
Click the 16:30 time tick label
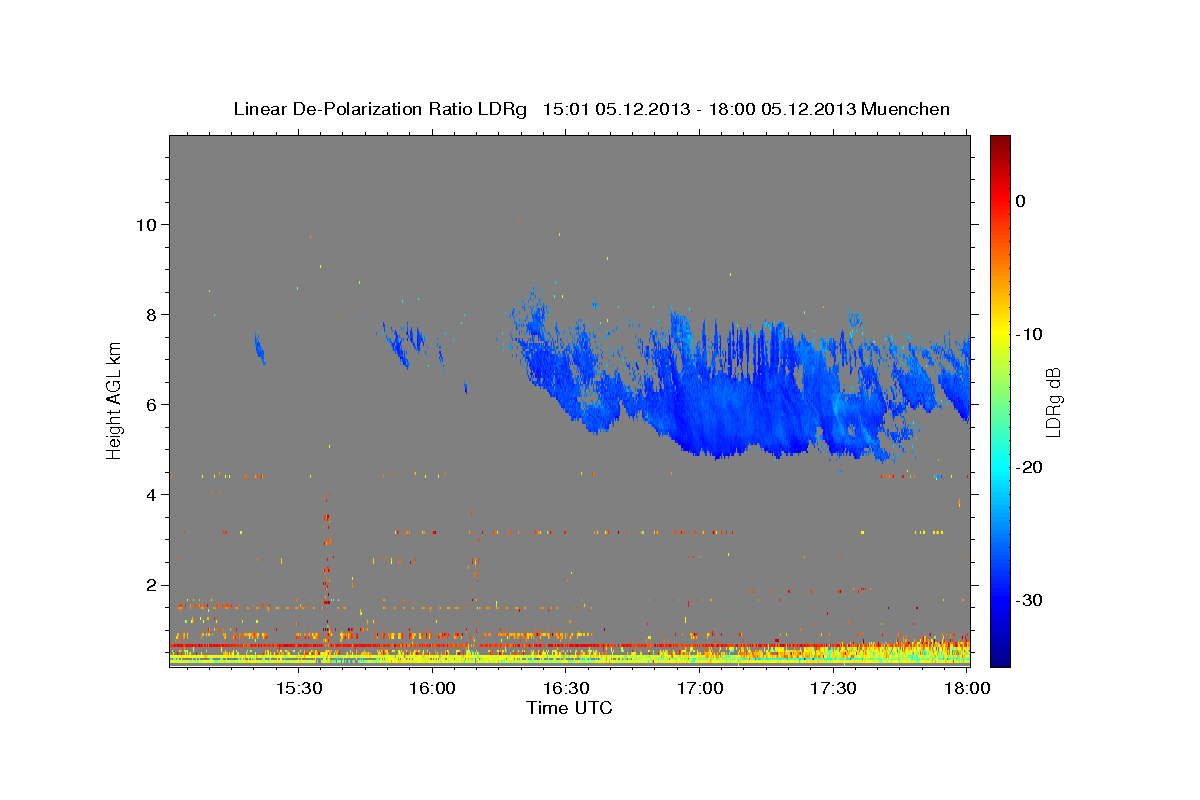click(x=567, y=689)
